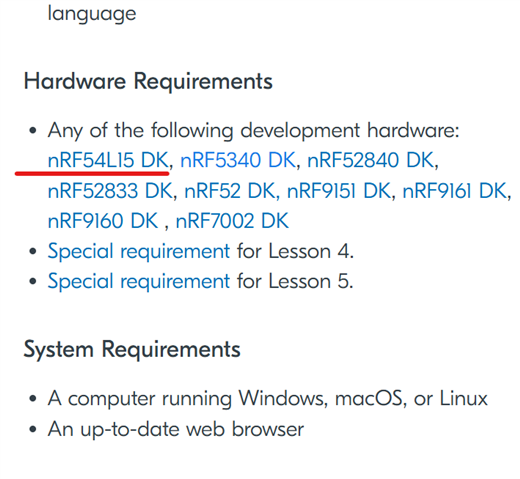Click the 'An up-to-date web browser' item
520x479 pixels.
pos(176,429)
